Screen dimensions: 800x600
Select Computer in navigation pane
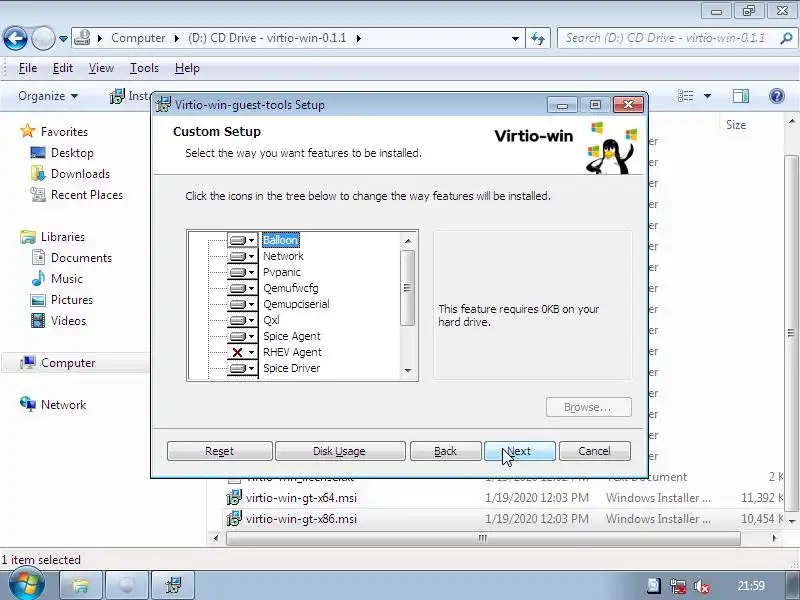68,363
